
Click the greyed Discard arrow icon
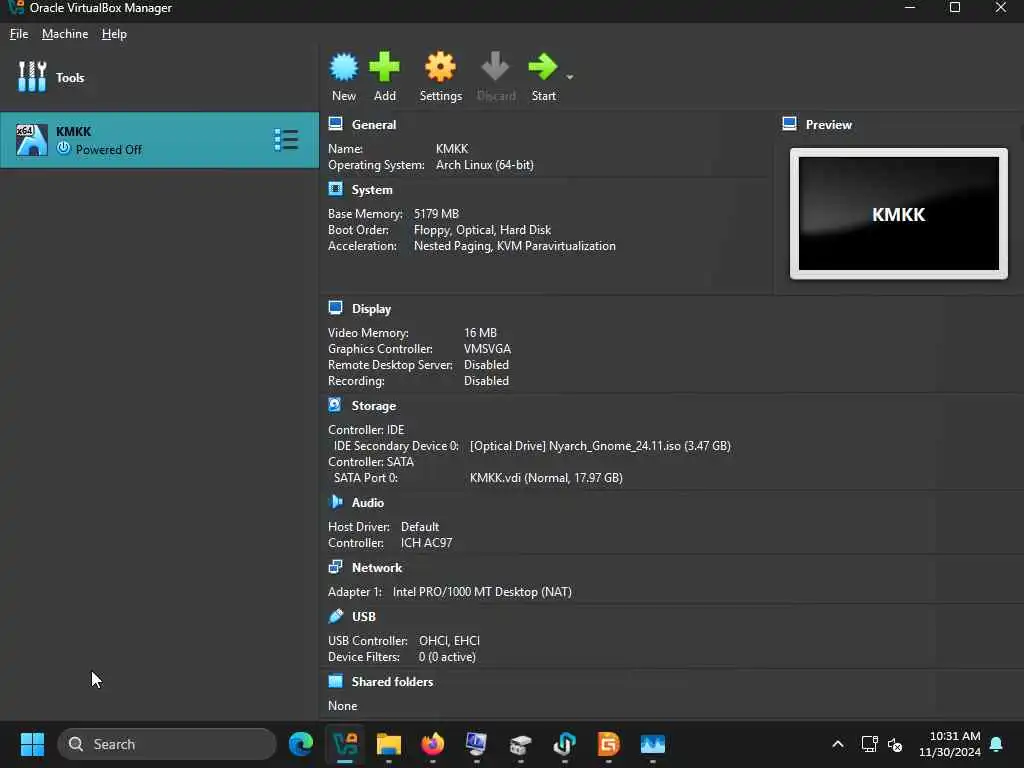pyautogui.click(x=495, y=67)
